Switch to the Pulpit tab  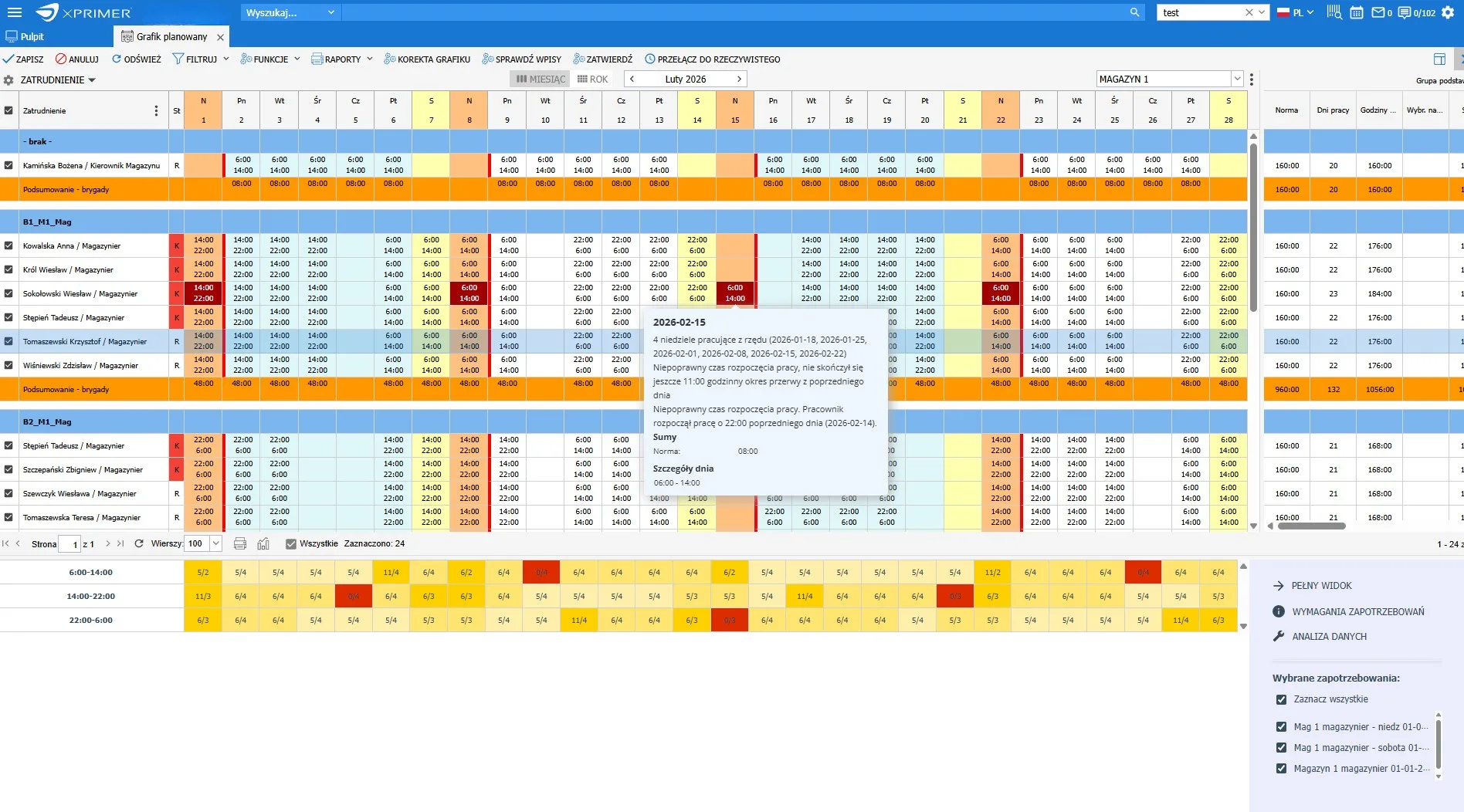tap(25, 36)
